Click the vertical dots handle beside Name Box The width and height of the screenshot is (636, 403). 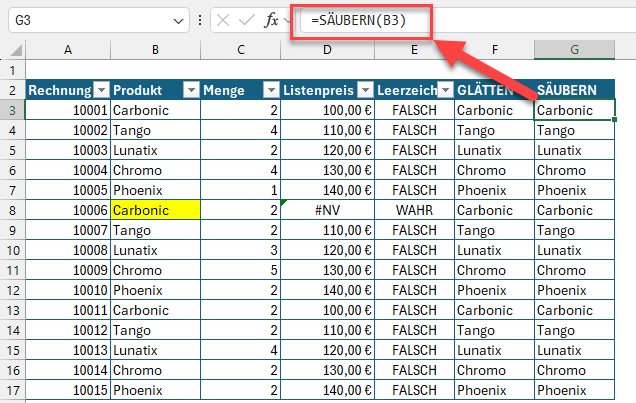coord(201,20)
